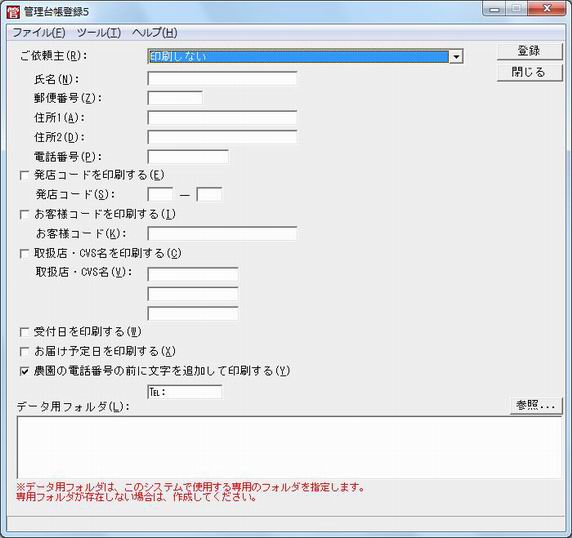
Task: Toggle お届け予定日を印刷する checkbox
Action: pos(24,352)
